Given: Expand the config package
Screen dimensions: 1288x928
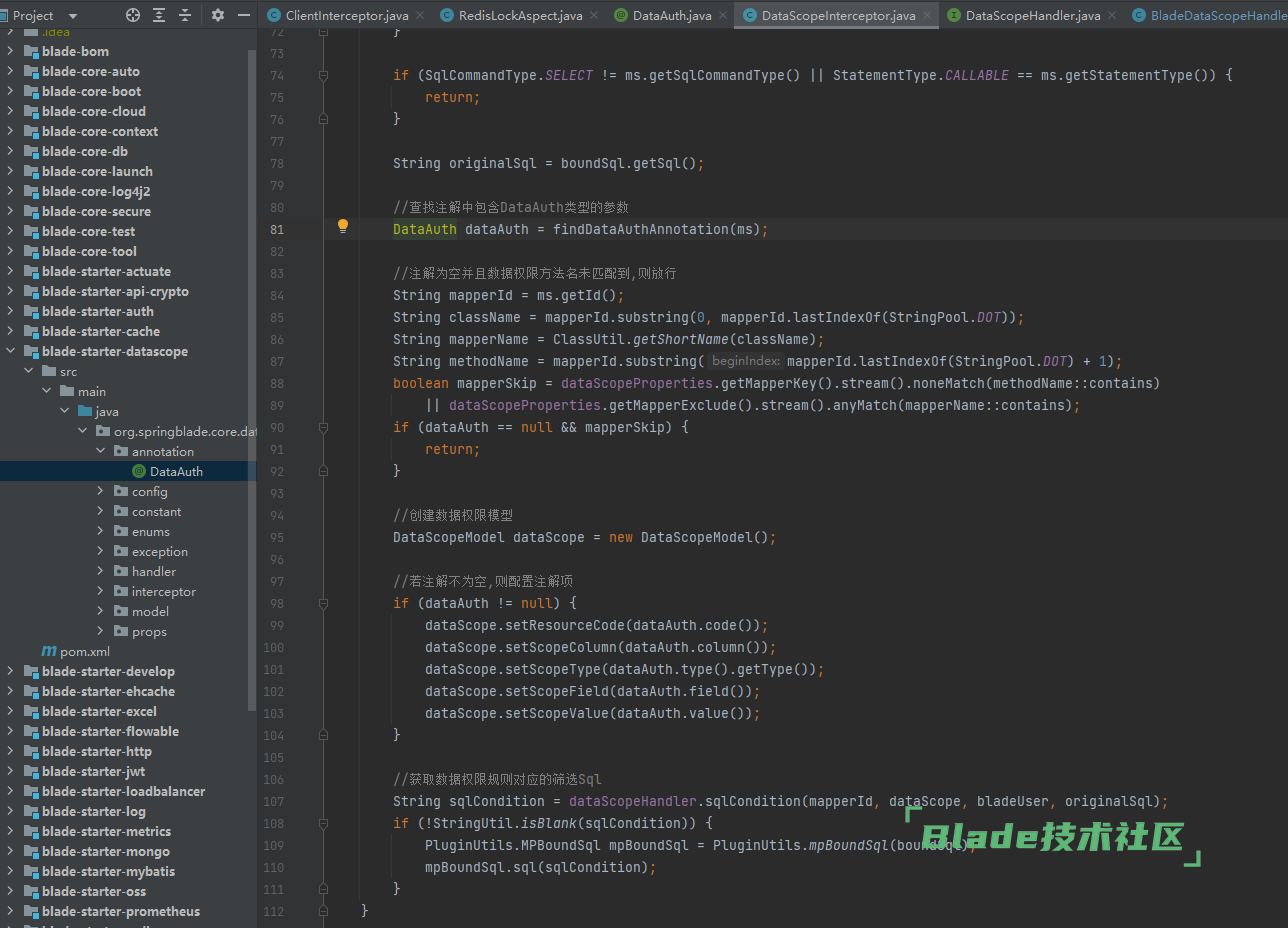Looking at the screenshot, I should coord(100,491).
